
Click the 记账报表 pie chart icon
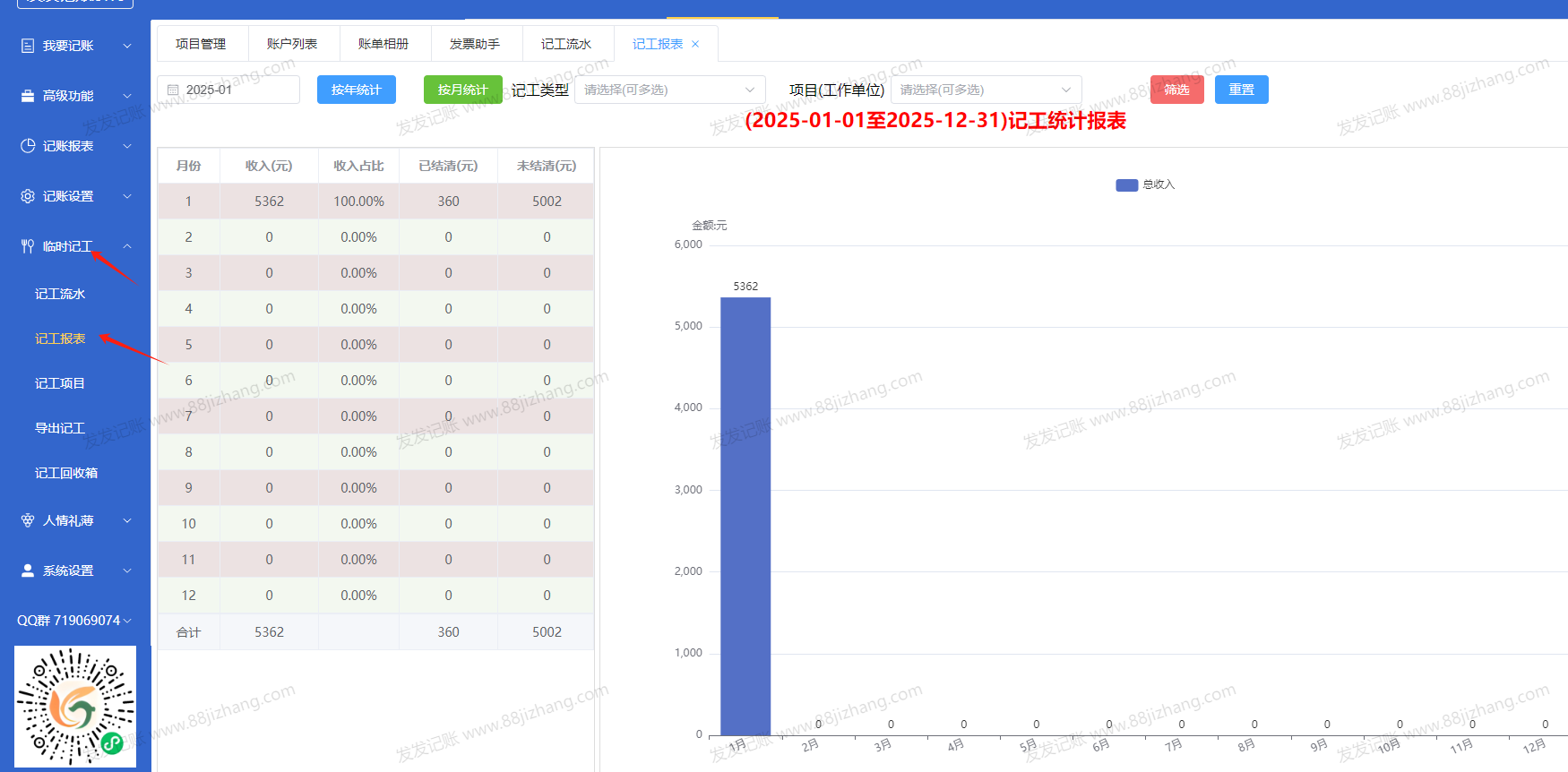coord(28,146)
